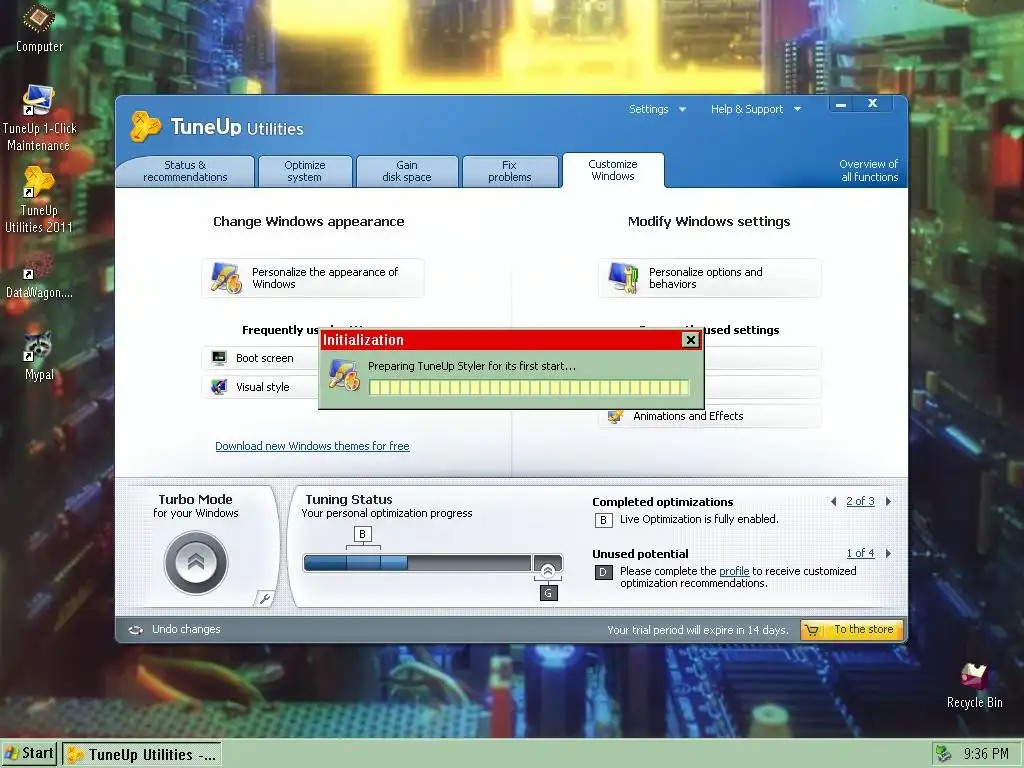
Task: Switch to Gain disk space tab
Action: tap(407, 171)
